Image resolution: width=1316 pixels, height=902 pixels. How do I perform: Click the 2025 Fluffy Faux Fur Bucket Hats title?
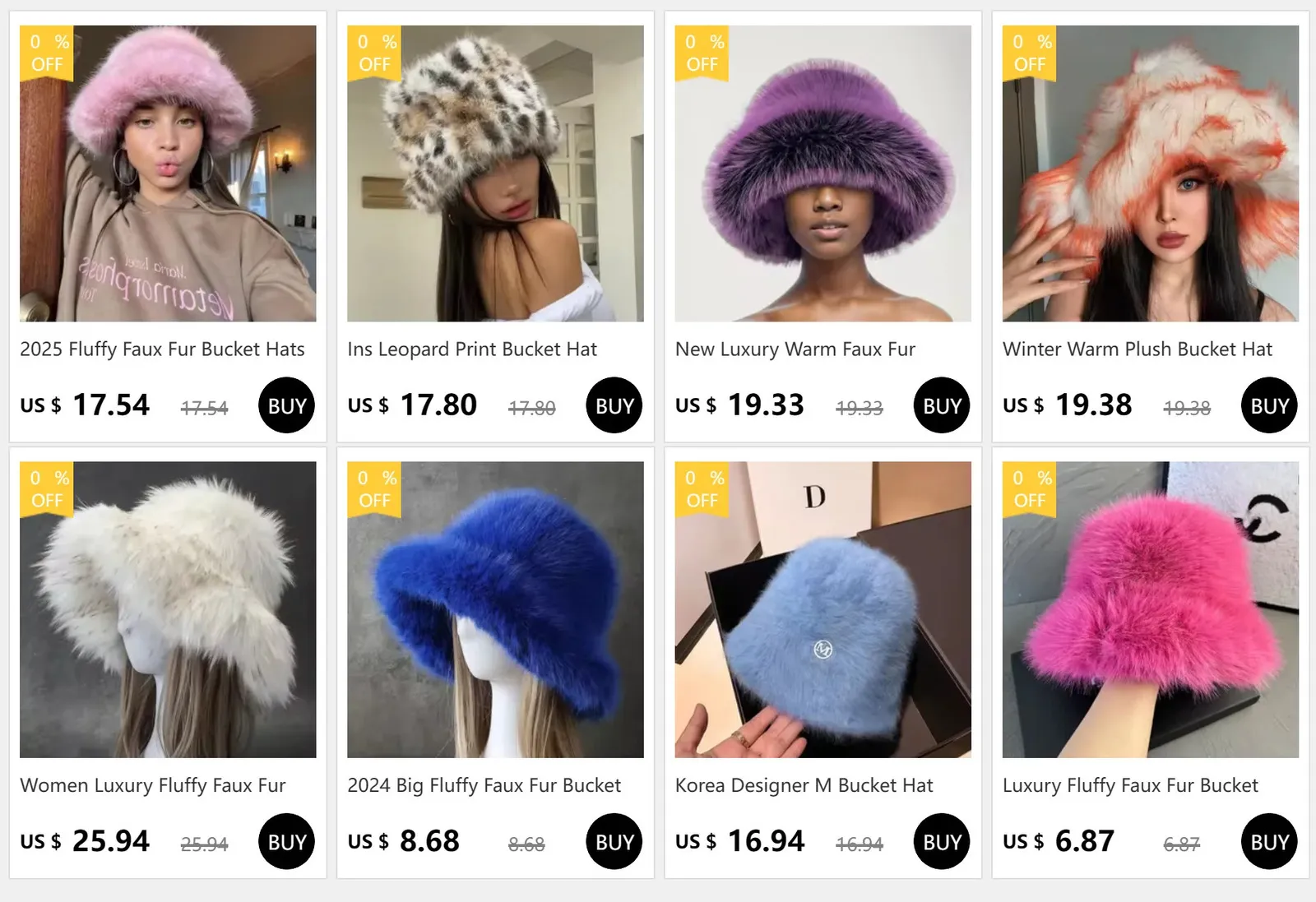coord(162,349)
